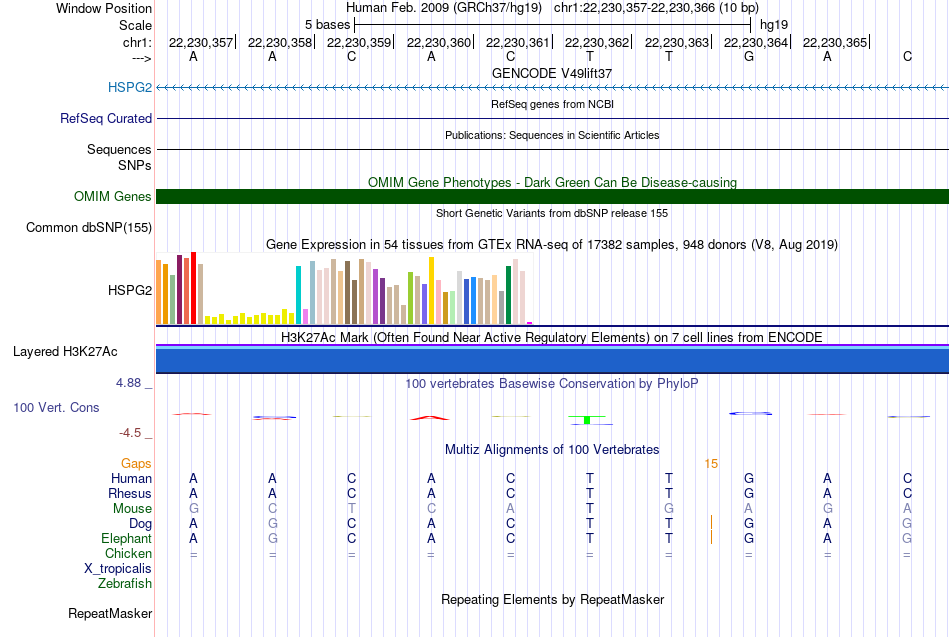This screenshot has height=637, width=950.
Task: Click the Chicken alignment row label
Action: point(128,553)
